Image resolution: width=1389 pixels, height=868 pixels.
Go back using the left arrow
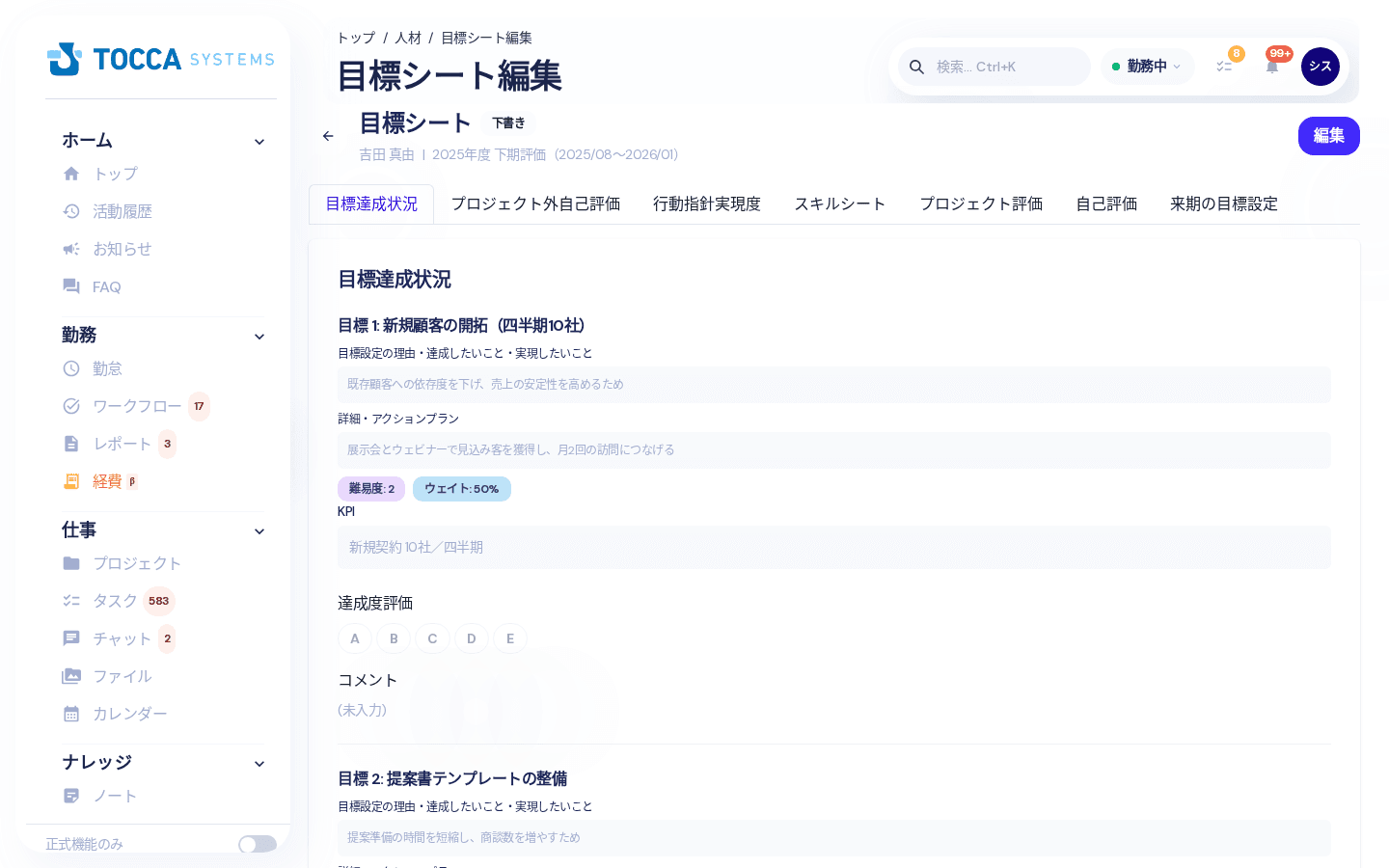(x=328, y=136)
